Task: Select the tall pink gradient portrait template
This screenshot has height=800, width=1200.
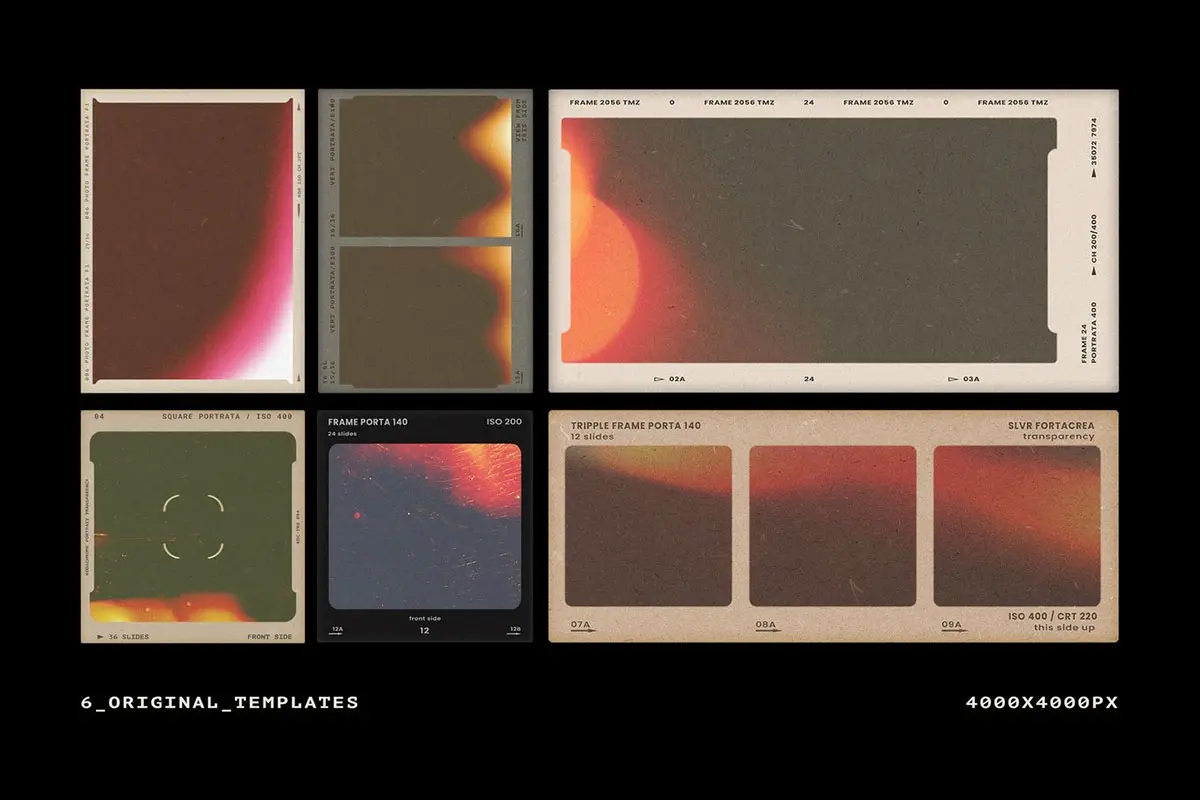Action: [191, 240]
